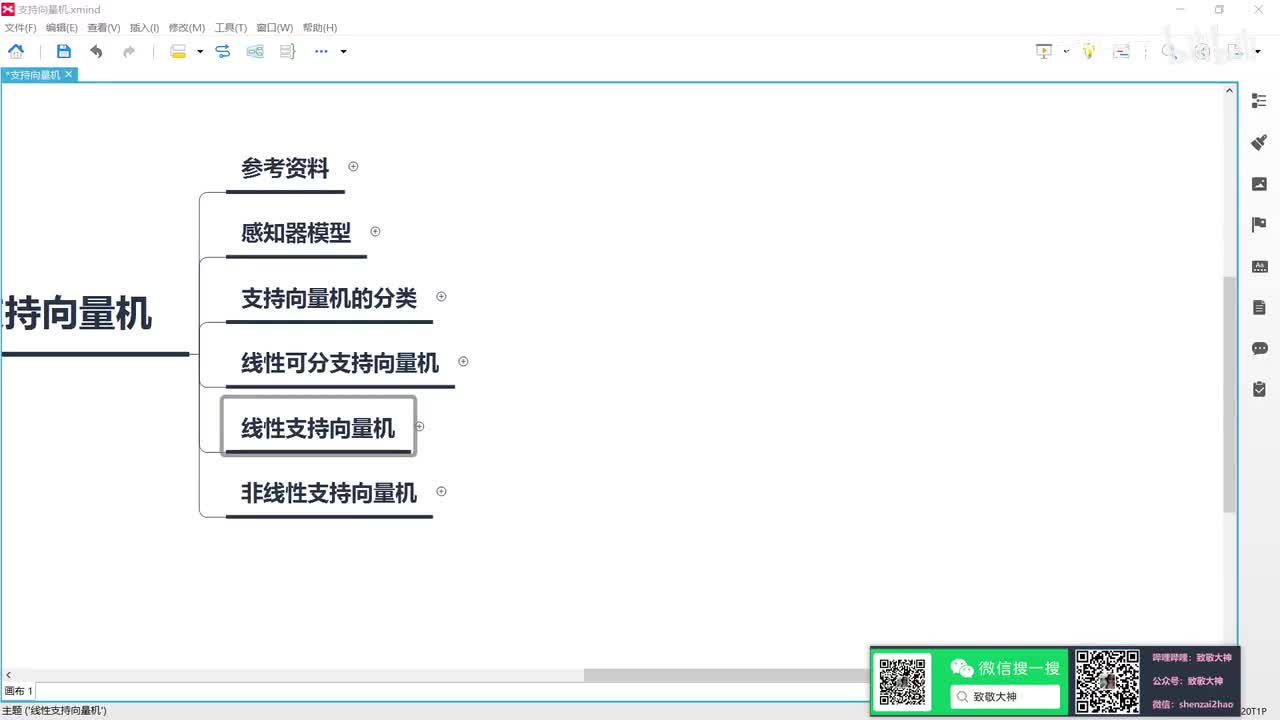Open the Gantt chart view
This screenshot has width=1280, height=720.
point(1121,51)
